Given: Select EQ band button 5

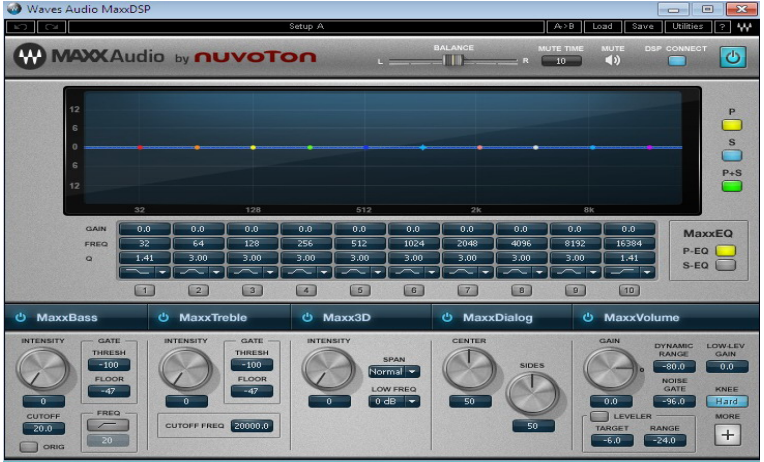Looking at the screenshot, I should click(x=360, y=290).
